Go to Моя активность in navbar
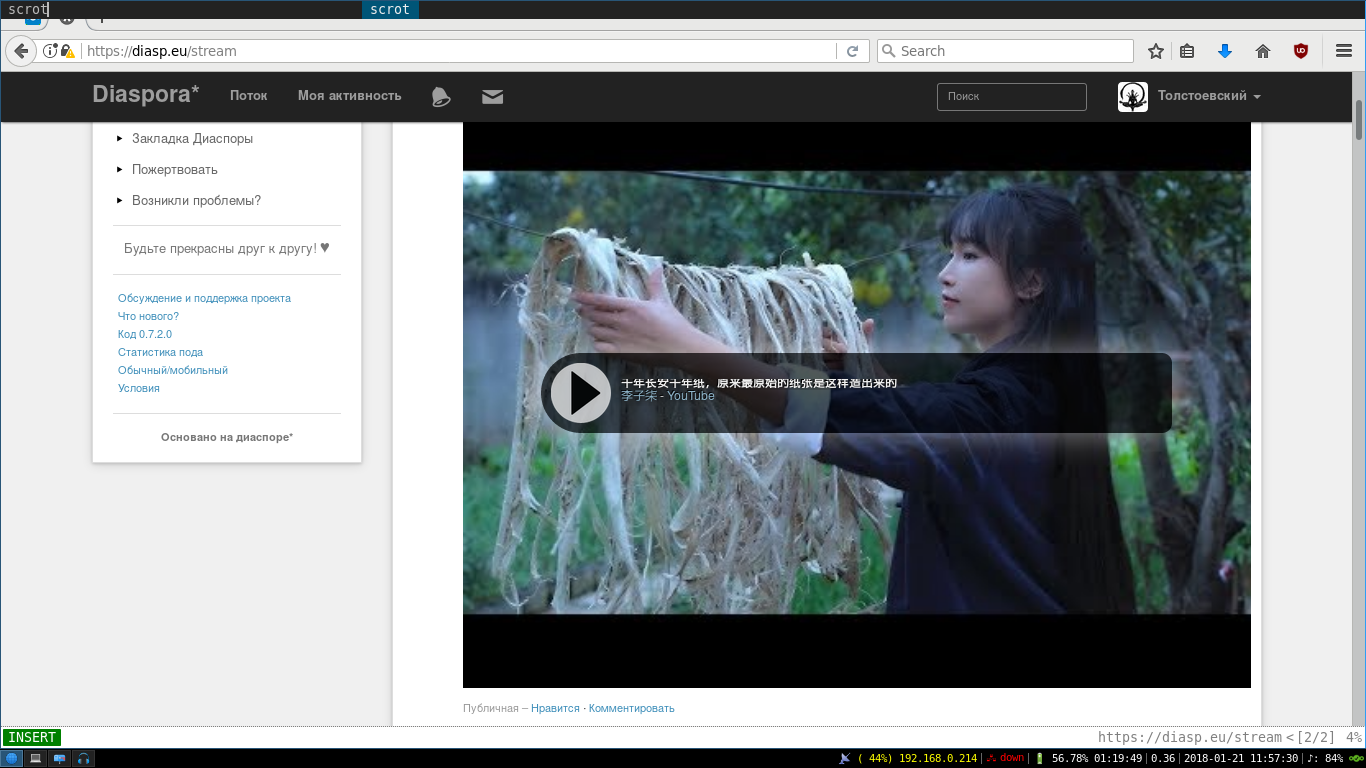 click(x=349, y=96)
